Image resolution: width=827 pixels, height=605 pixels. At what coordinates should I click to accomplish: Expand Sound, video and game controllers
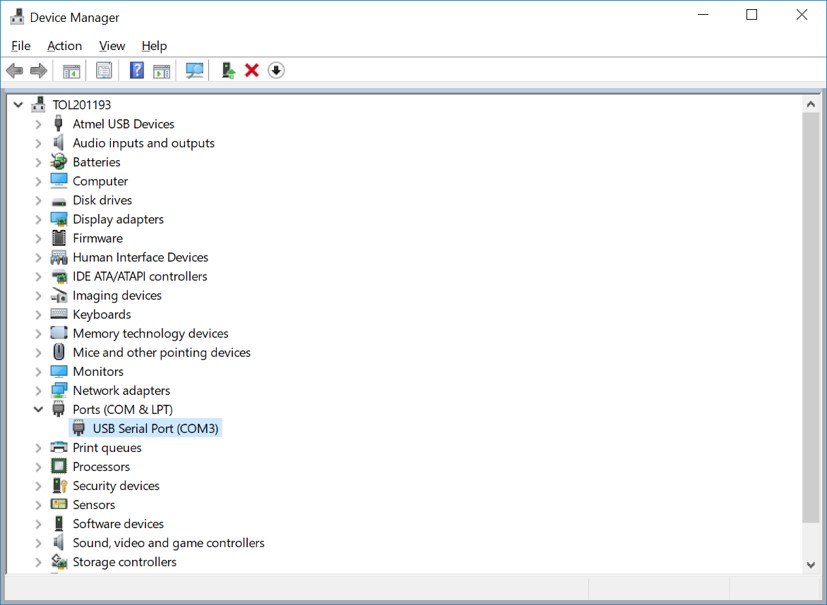click(x=38, y=543)
